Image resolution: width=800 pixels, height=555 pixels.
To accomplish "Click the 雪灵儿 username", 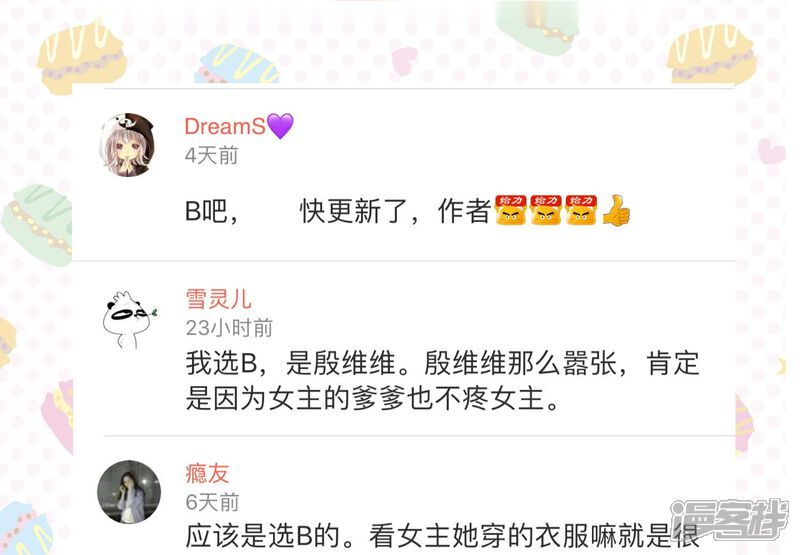I will pos(218,299).
